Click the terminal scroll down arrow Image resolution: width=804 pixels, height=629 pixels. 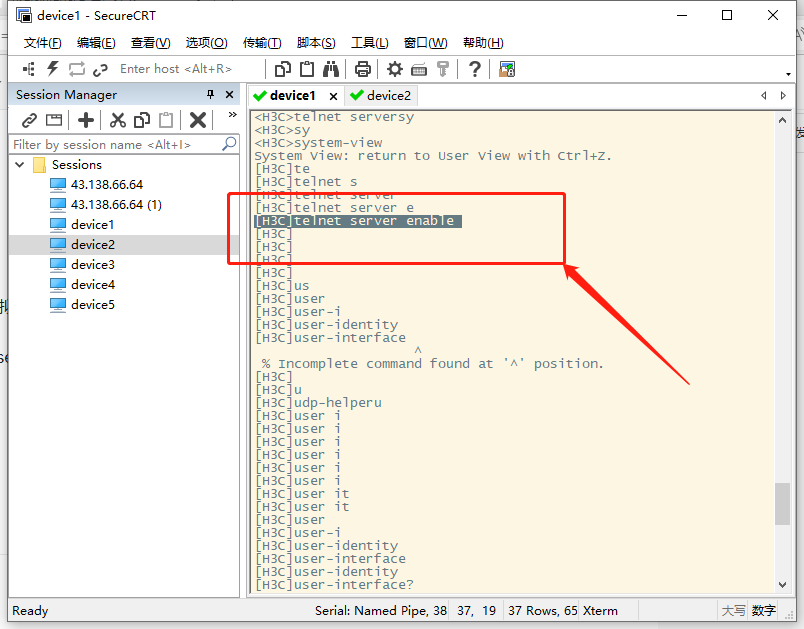point(782,584)
